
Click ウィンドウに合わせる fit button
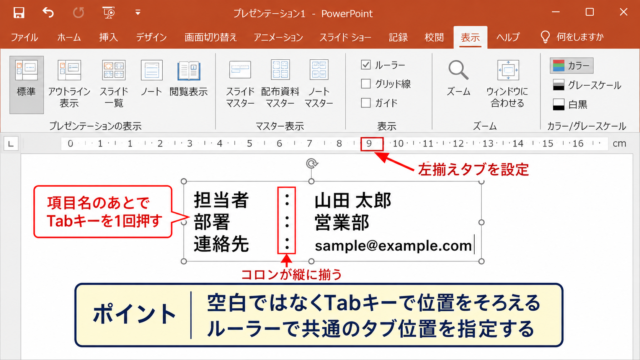click(507, 84)
